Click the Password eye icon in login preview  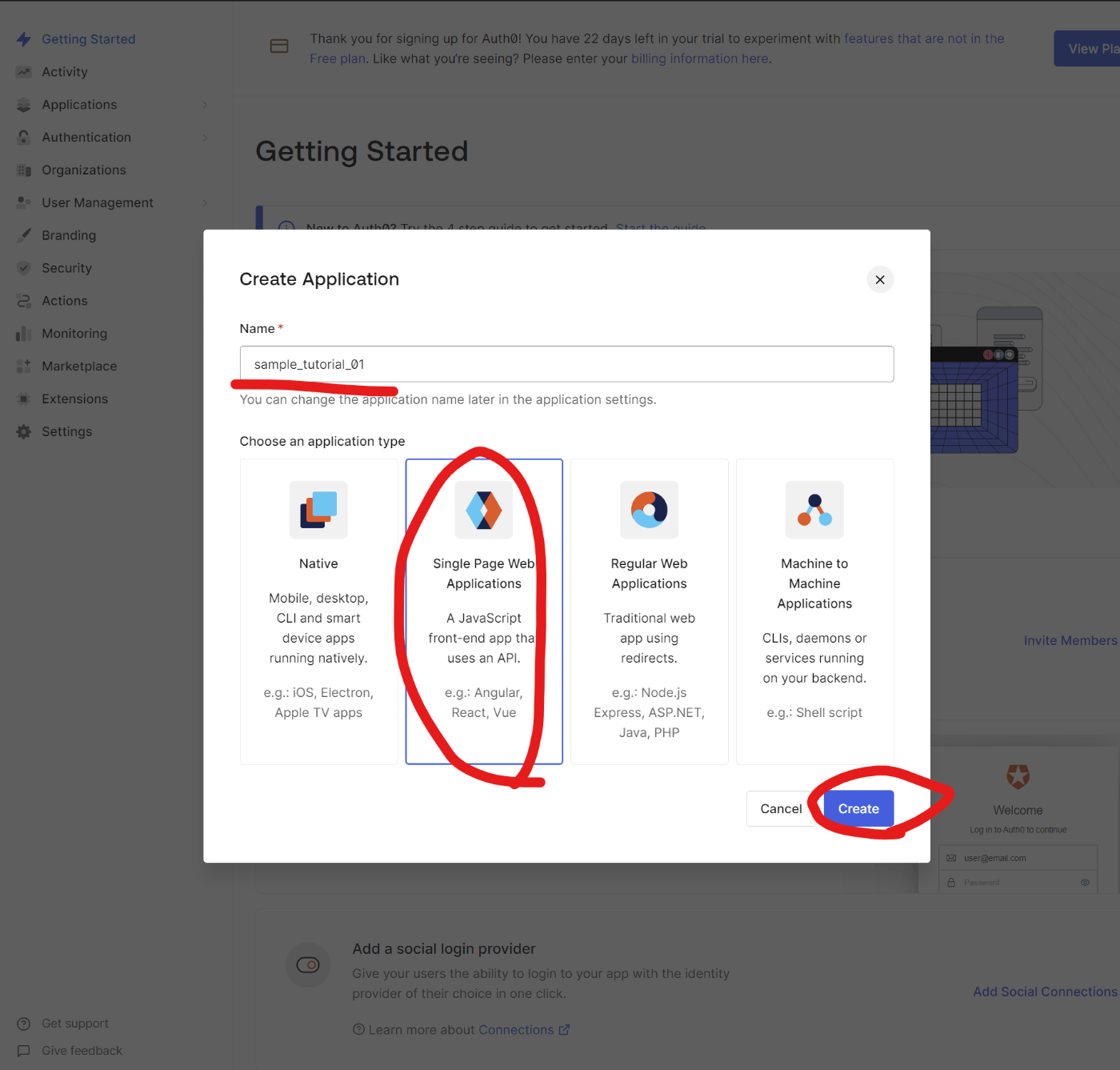tap(1085, 883)
